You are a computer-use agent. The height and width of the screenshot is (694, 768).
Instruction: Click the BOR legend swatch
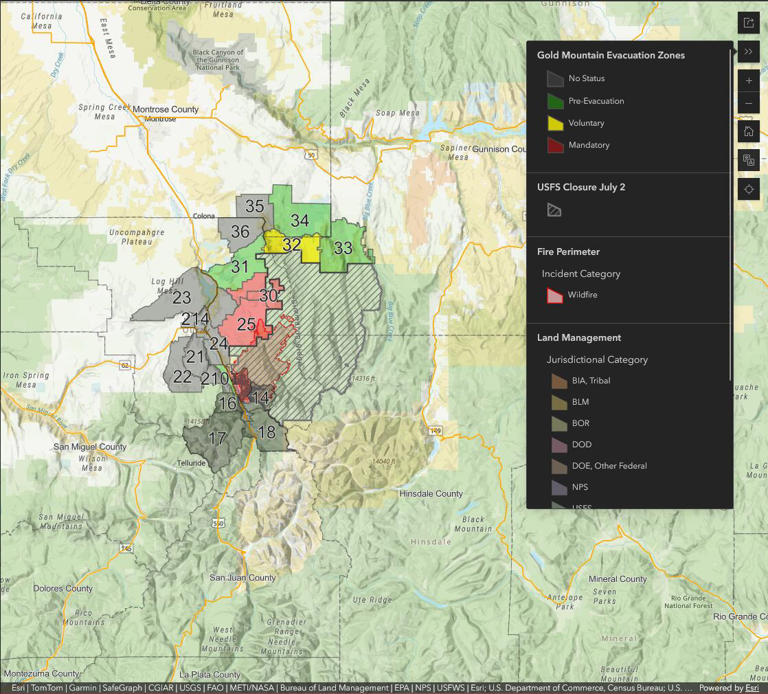559,423
